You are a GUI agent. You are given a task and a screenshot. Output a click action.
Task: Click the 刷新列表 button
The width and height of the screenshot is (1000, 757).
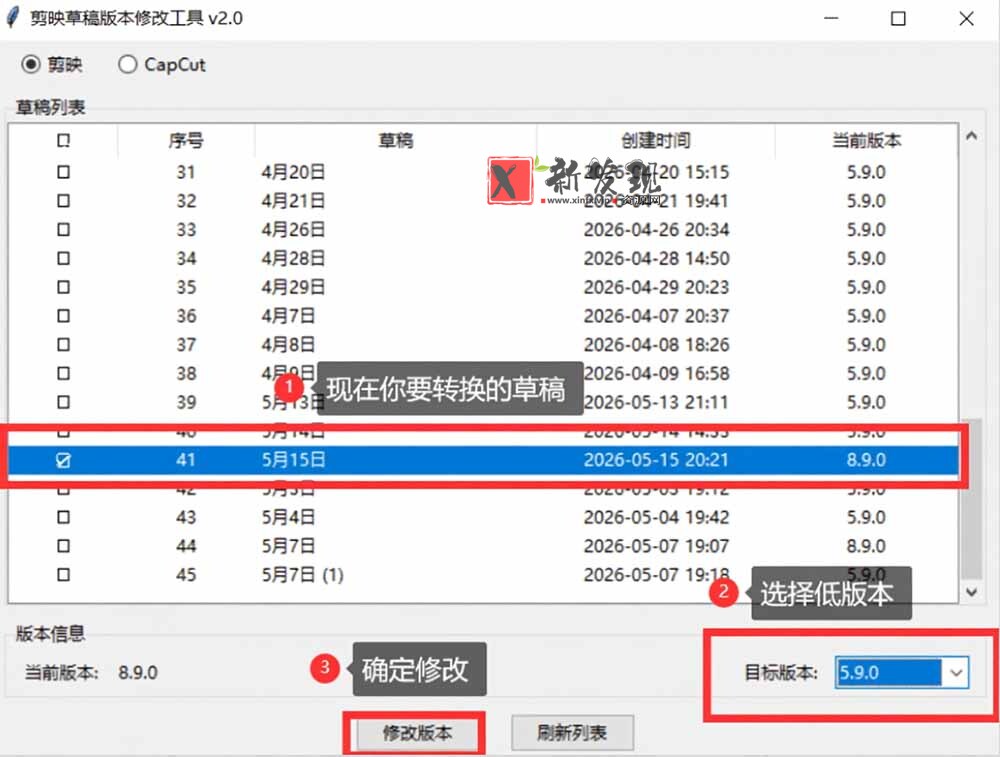(x=571, y=733)
